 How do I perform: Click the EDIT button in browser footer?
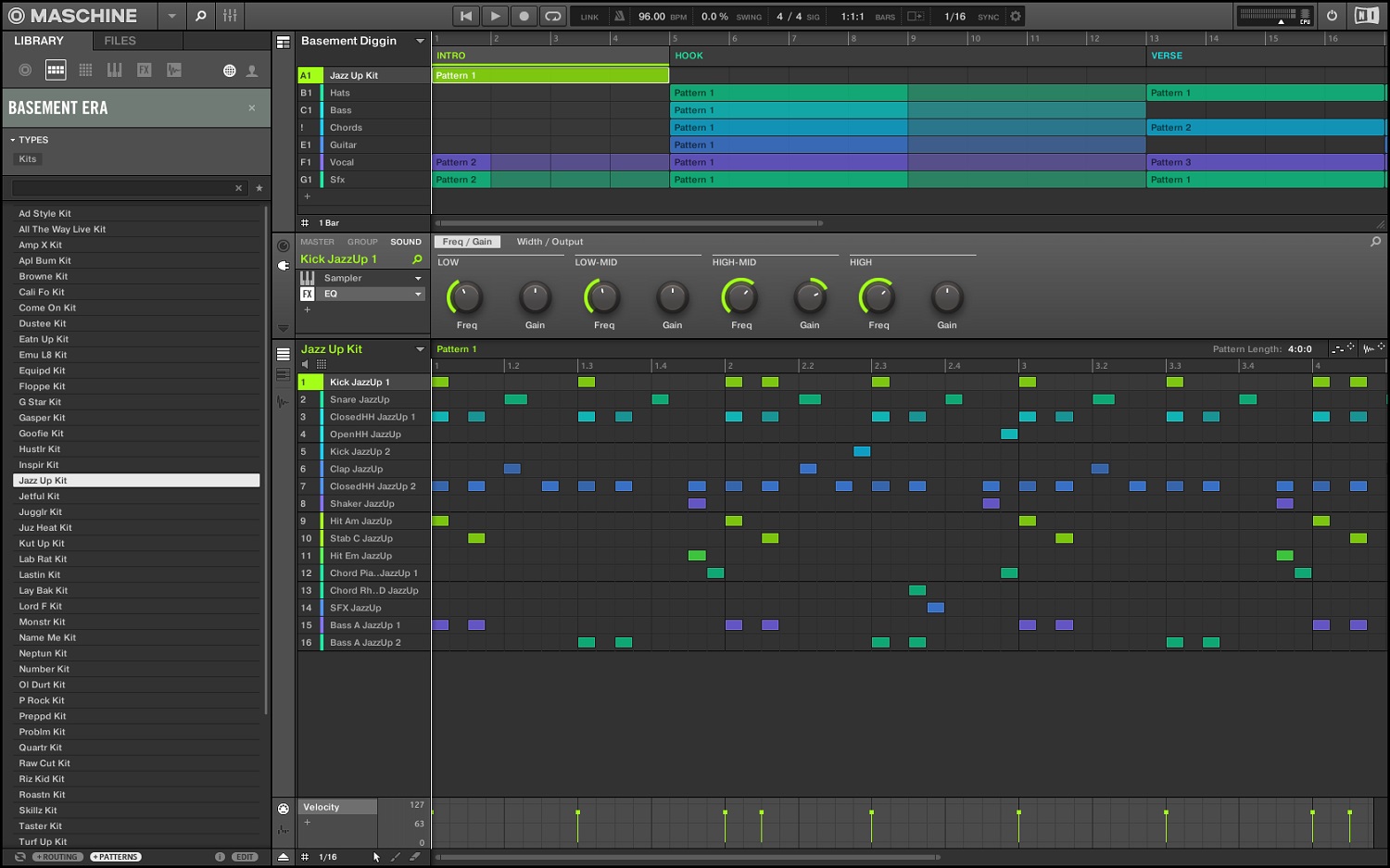[x=245, y=857]
